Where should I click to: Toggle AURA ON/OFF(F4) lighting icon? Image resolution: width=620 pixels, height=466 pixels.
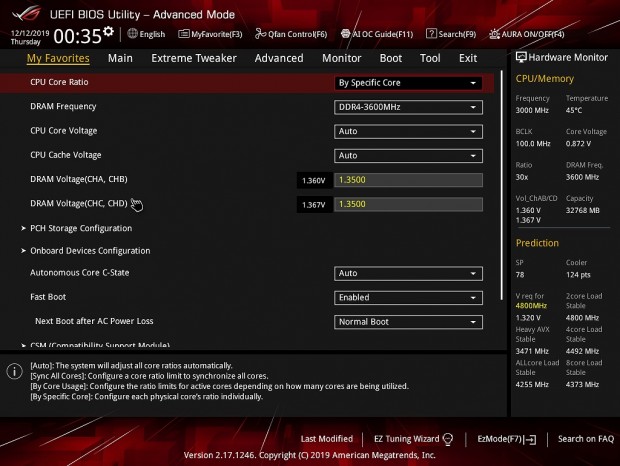(494, 34)
